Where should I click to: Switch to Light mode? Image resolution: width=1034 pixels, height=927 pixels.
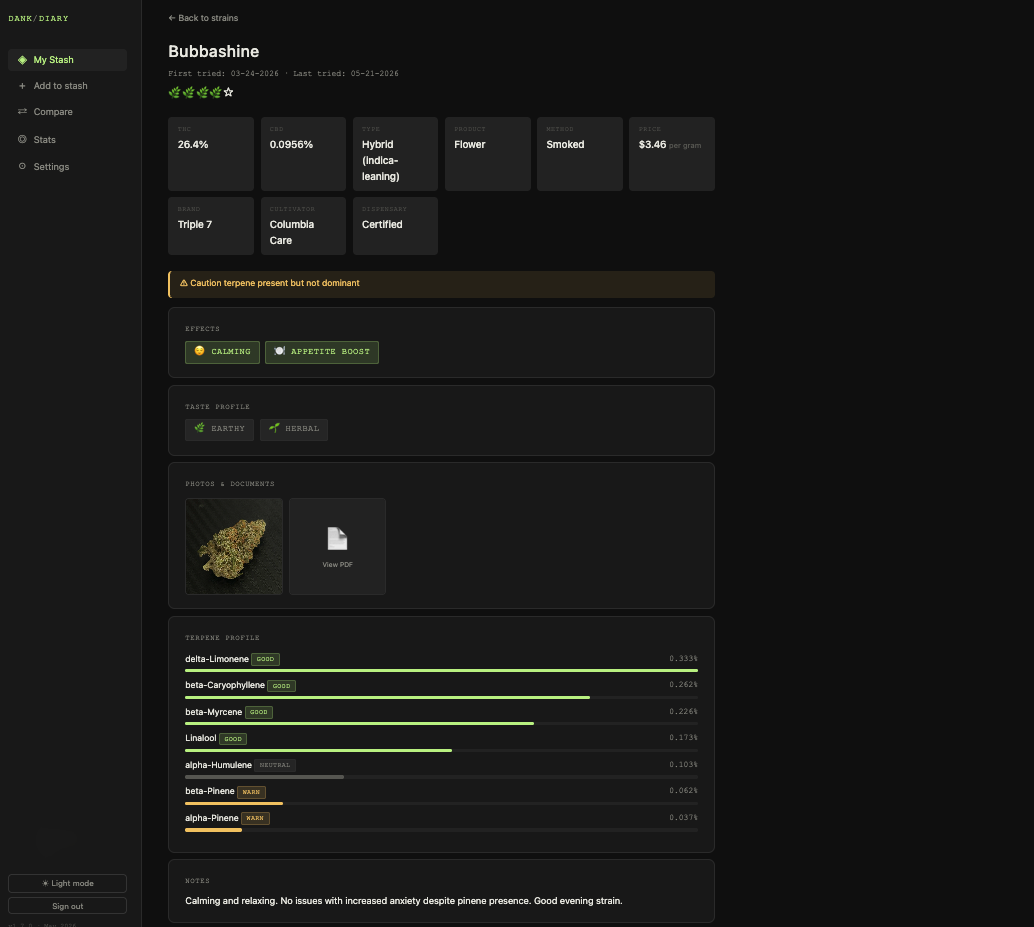click(67, 883)
